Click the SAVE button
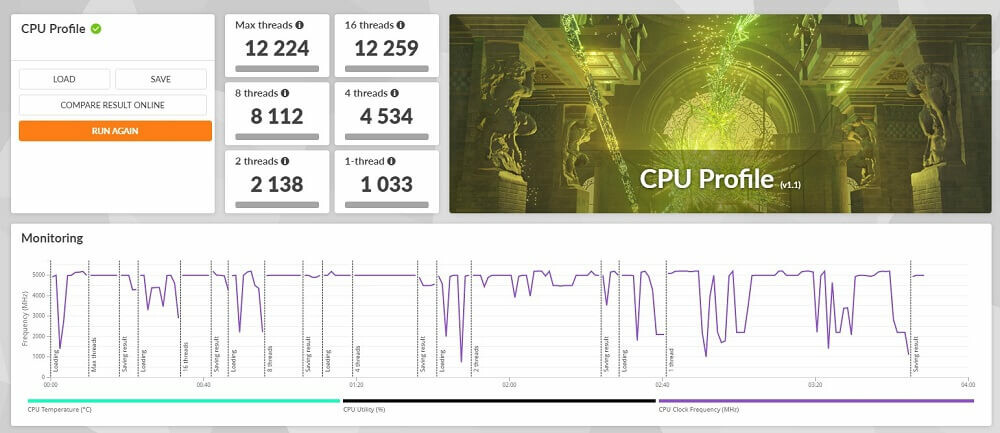 (x=160, y=79)
